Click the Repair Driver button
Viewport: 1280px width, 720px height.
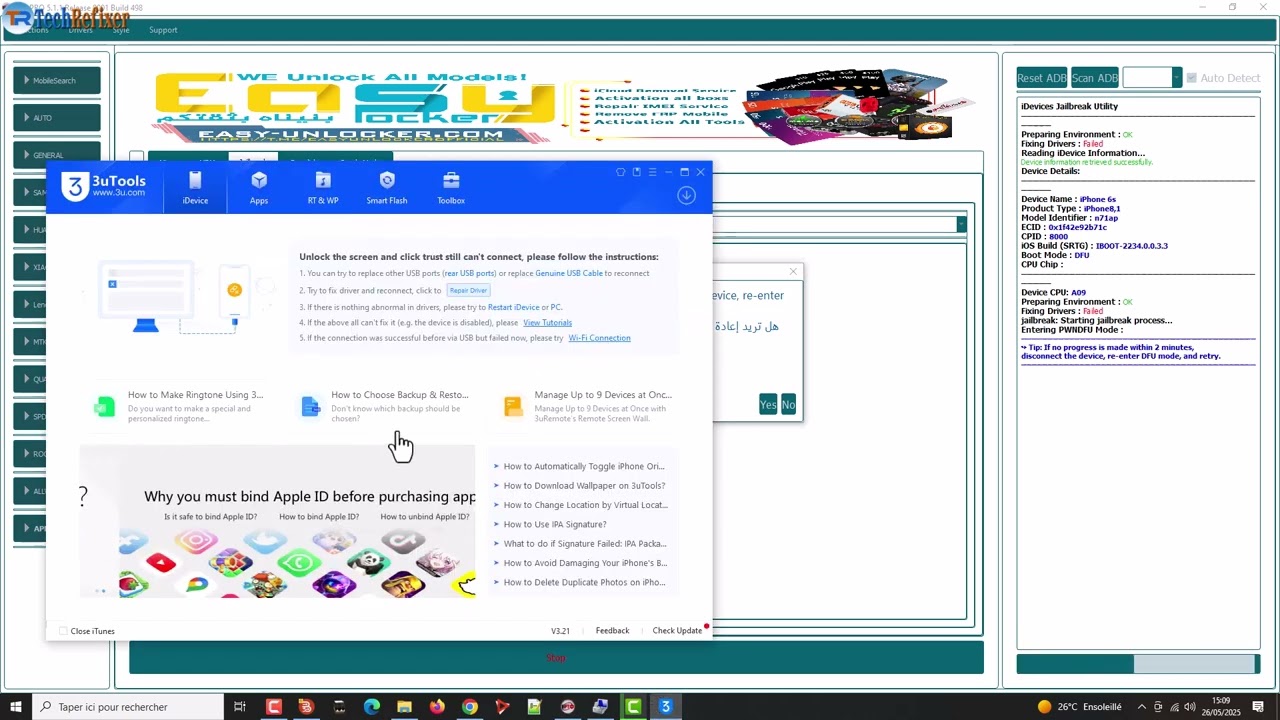[x=468, y=290]
